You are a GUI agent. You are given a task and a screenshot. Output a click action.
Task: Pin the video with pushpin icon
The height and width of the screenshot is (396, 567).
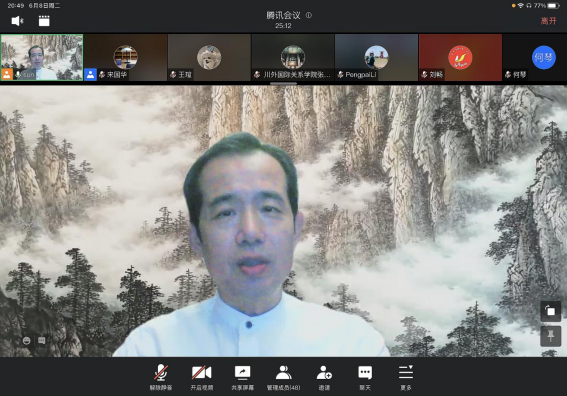point(550,336)
